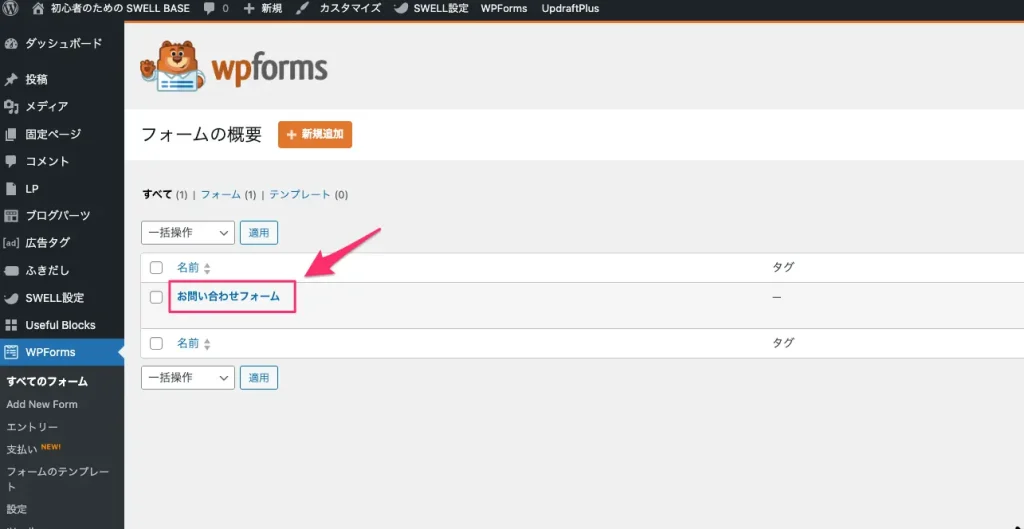Click the フォームの概要 page heading

201,135
